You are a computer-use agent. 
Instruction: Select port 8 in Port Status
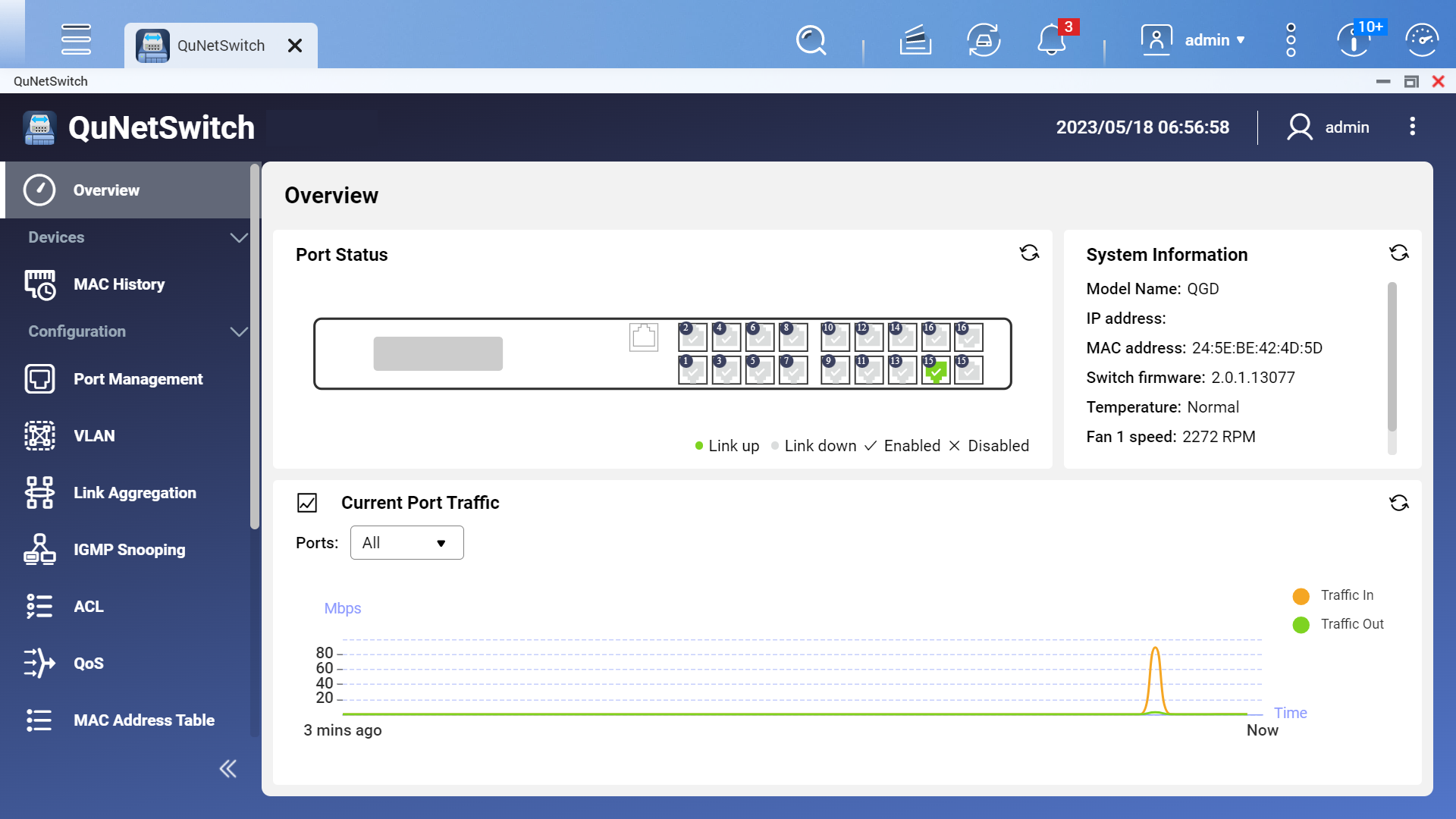point(793,337)
